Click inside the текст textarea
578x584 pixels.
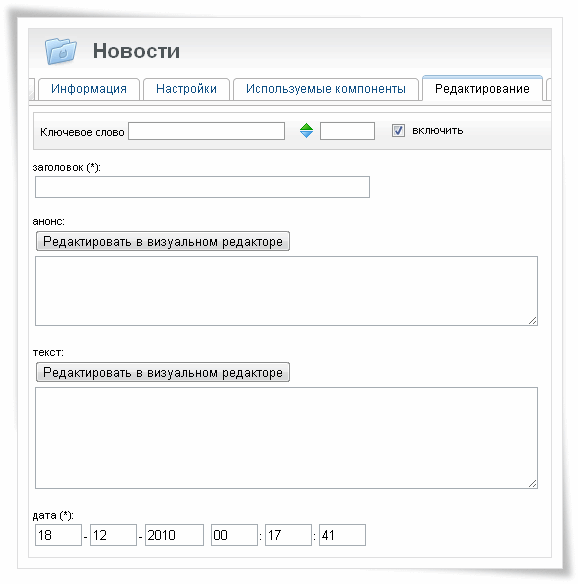pos(286,438)
